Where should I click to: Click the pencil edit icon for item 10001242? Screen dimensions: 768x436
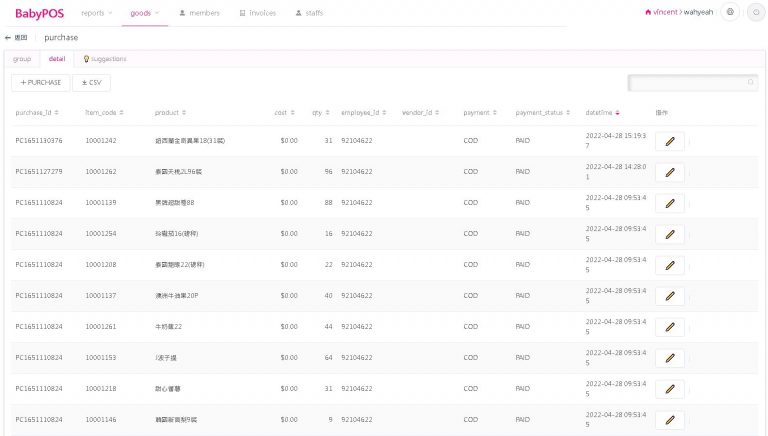tap(669, 141)
